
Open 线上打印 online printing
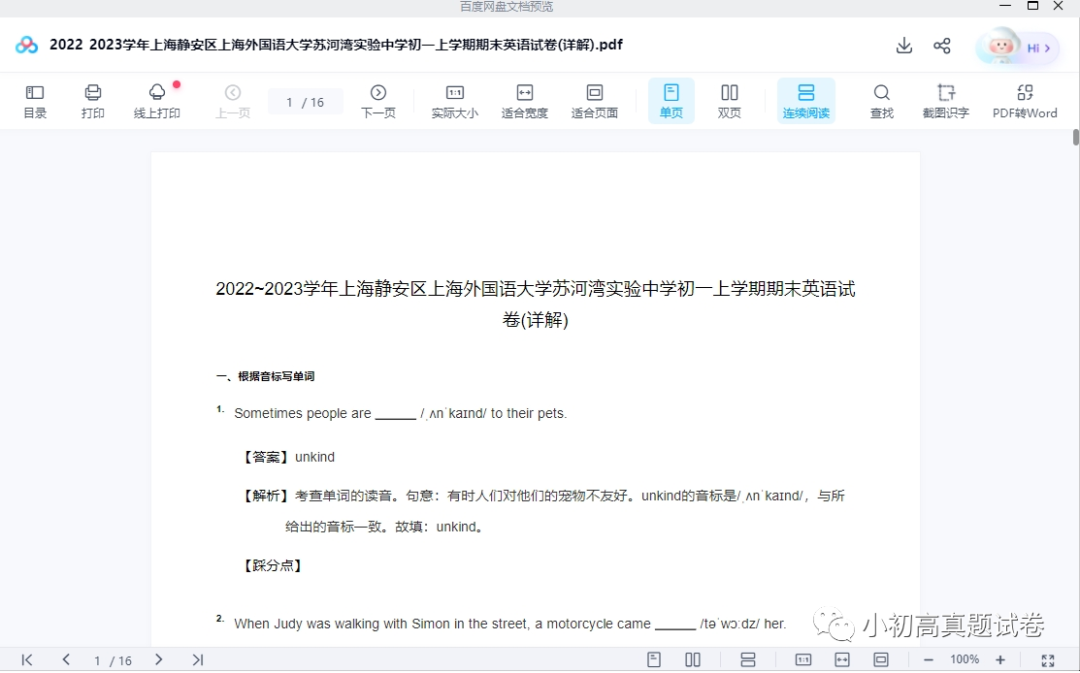point(157,101)
